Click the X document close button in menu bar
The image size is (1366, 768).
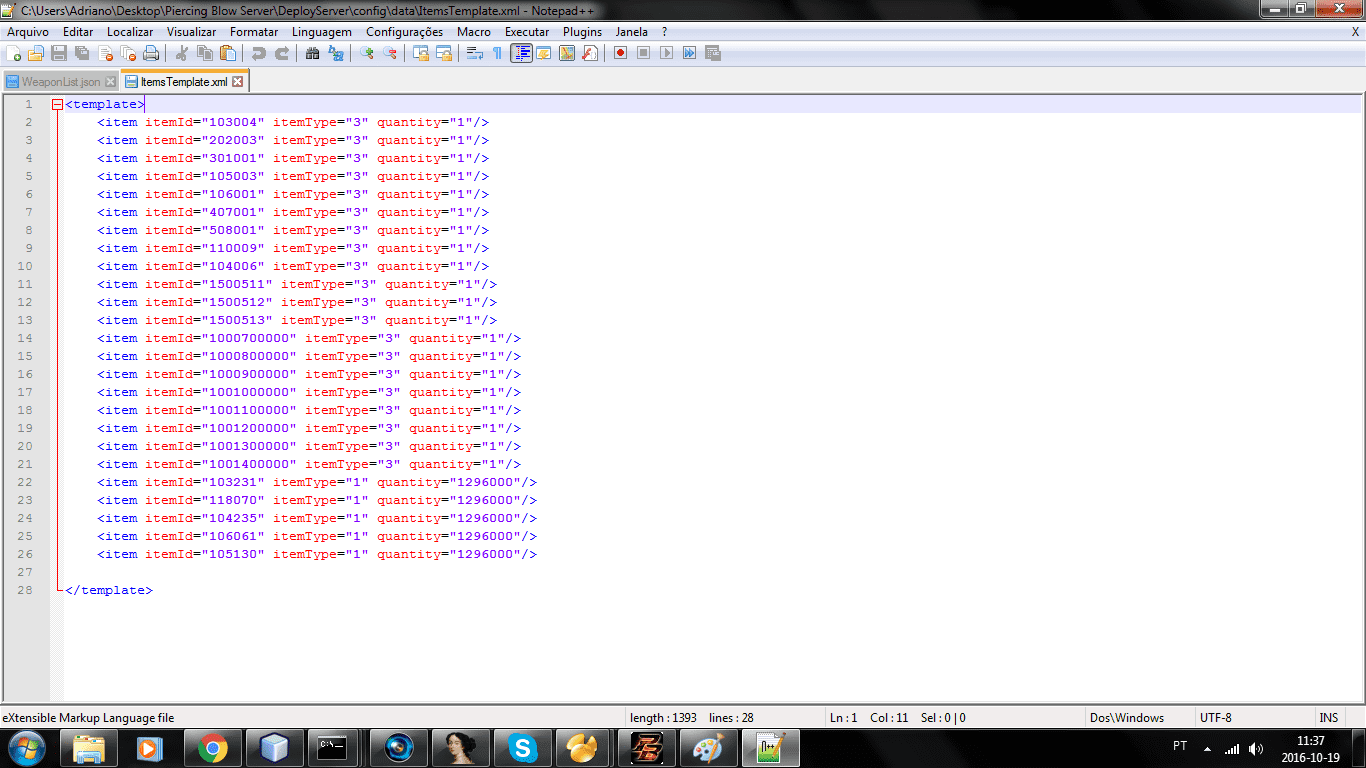[x=1355, y=32]
